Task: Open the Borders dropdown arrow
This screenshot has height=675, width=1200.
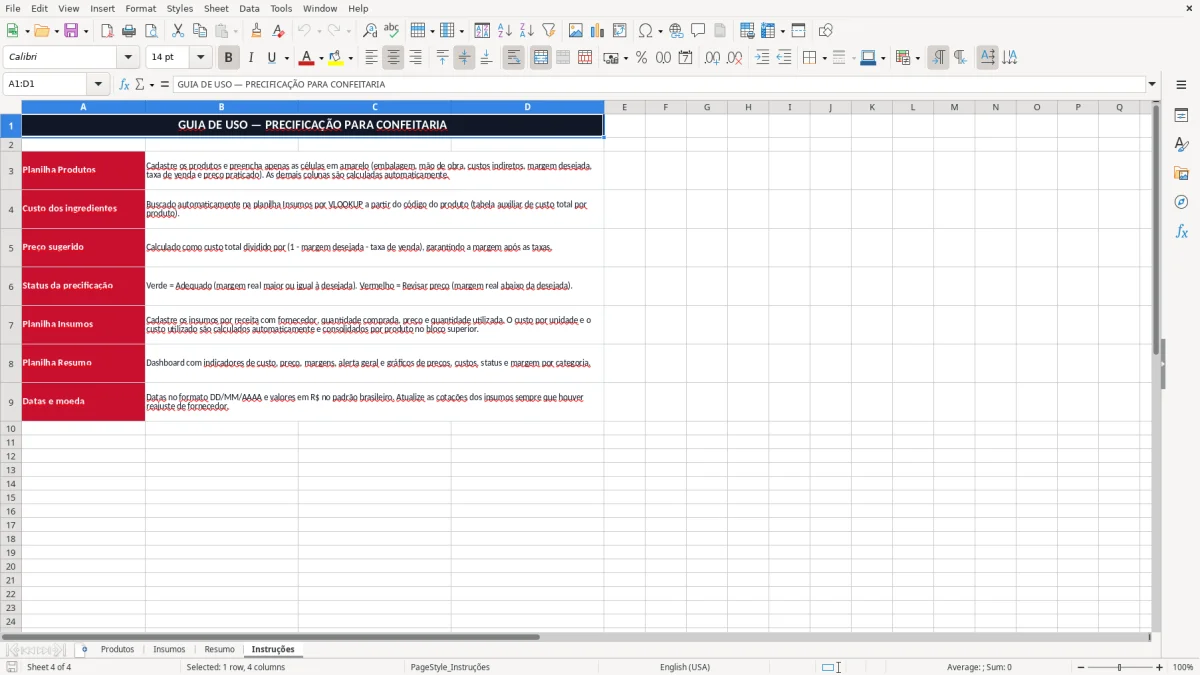Action: tap(824, 59)
